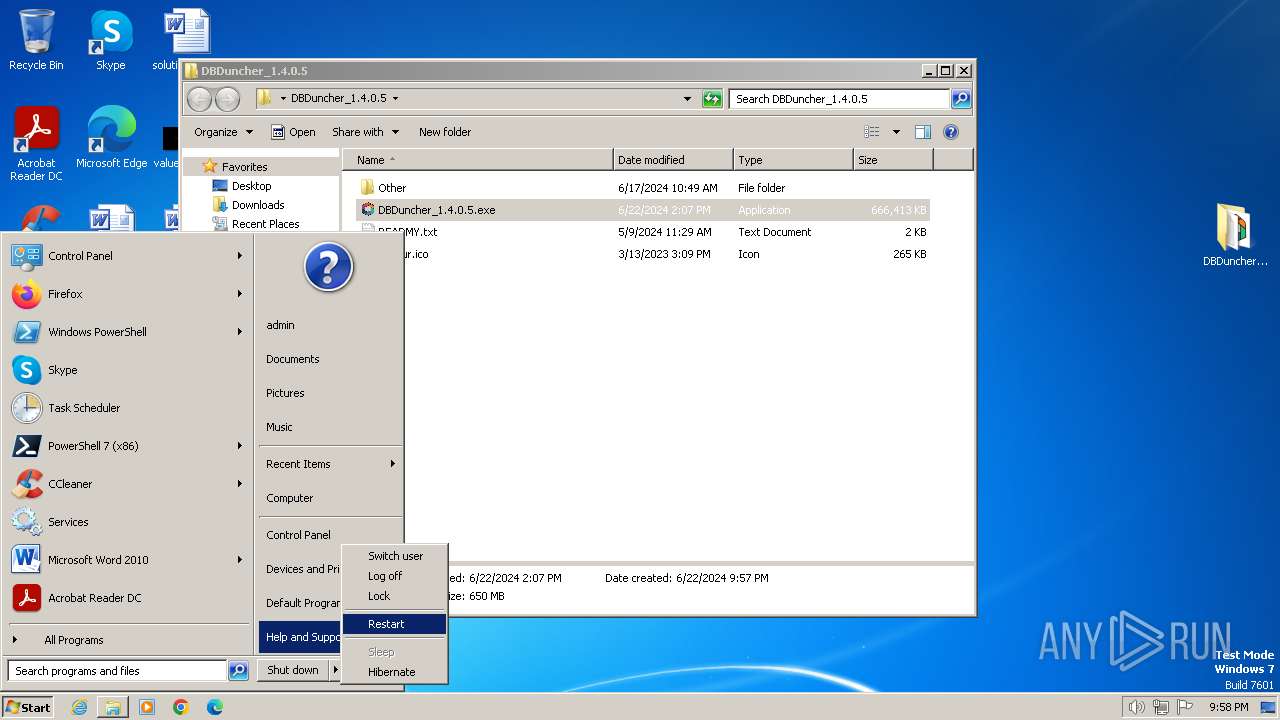This screenshot has width=1280, height=720.
Task: Click the clock showing 9:58 PM
Action: click(x=1228, y=707)
